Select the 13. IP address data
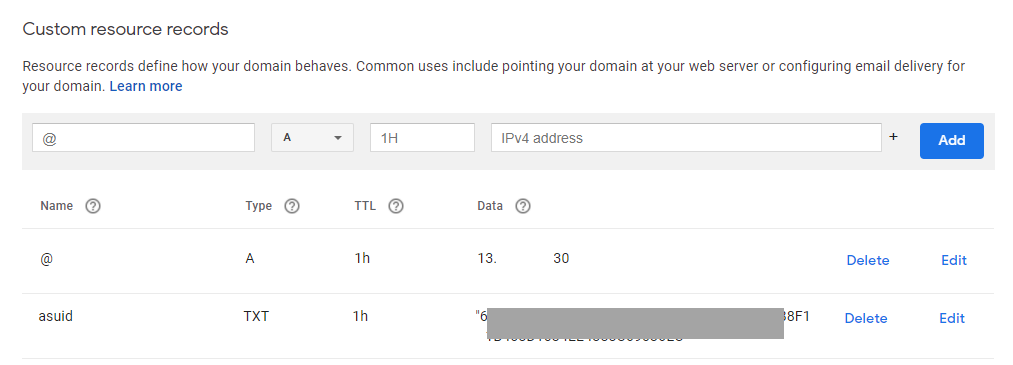The image size is (1013, 365). pyautogui.click(x=523, y=258)
